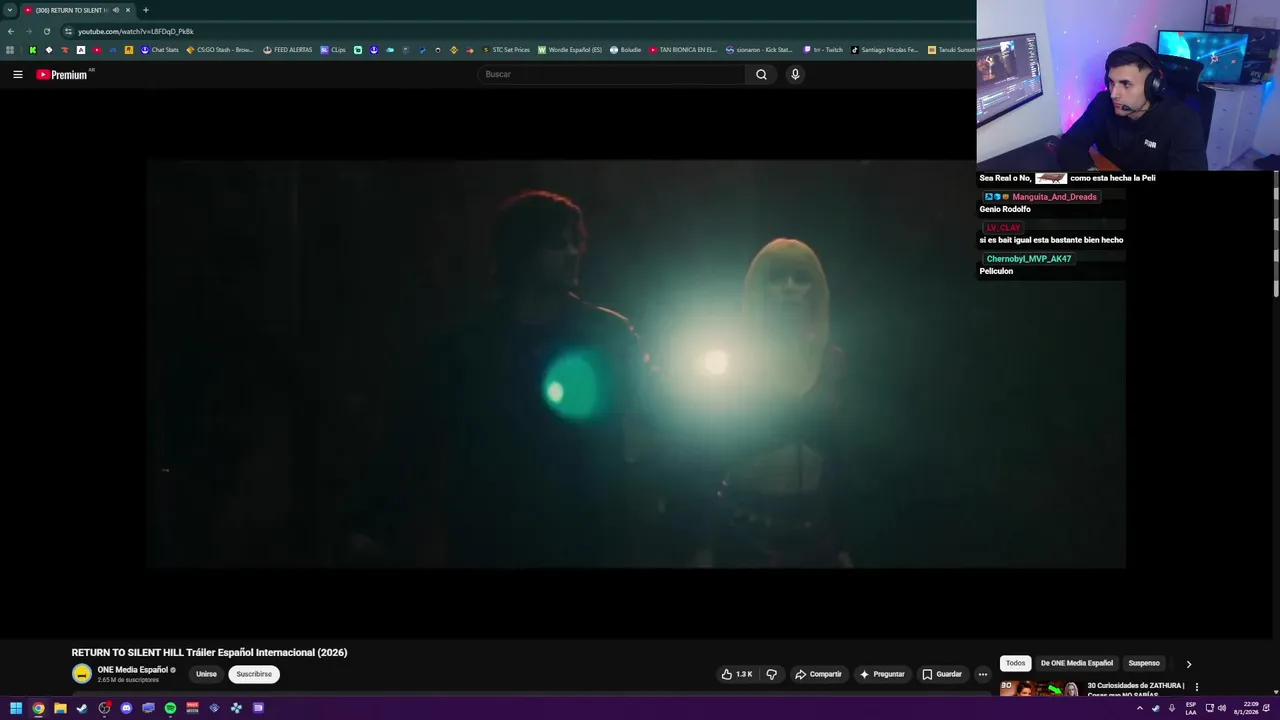Screen dimensions: 1280x720
Task: Open the browser apps grid icon
Action: pyautogui.click(x=10, y=49)
